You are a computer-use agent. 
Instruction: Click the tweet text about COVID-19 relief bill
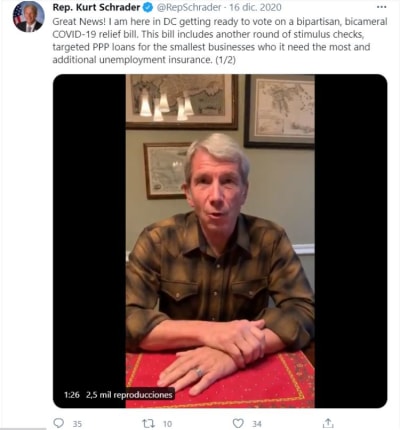point(220,41)
